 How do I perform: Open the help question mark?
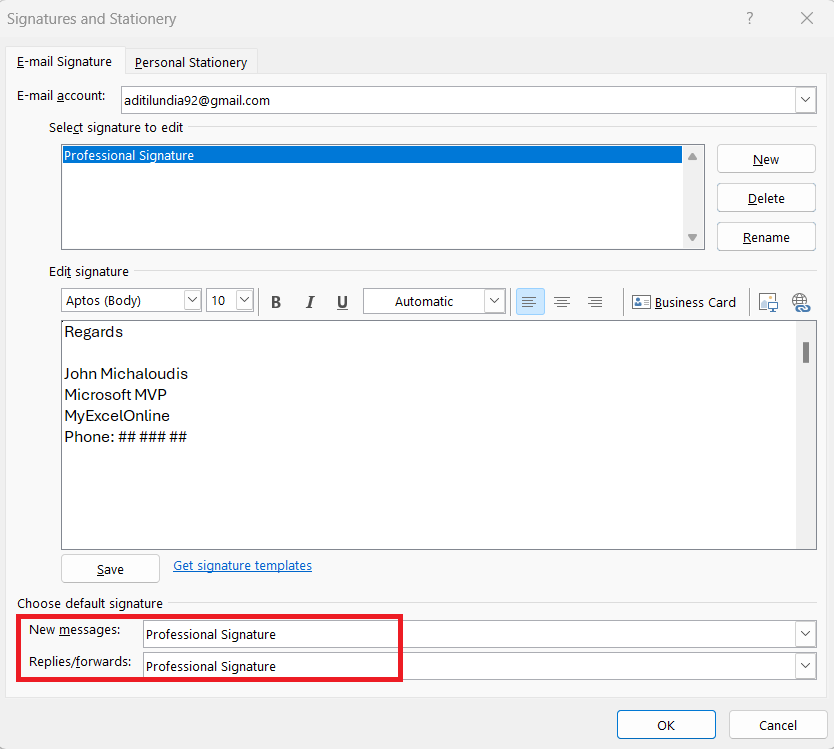pos(749,19)
